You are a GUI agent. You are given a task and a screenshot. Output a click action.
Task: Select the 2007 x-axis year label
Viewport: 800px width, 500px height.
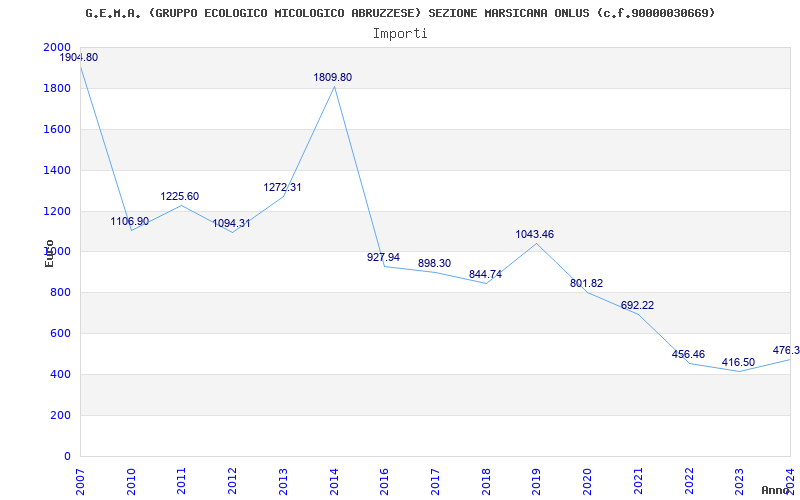[80, 480]
